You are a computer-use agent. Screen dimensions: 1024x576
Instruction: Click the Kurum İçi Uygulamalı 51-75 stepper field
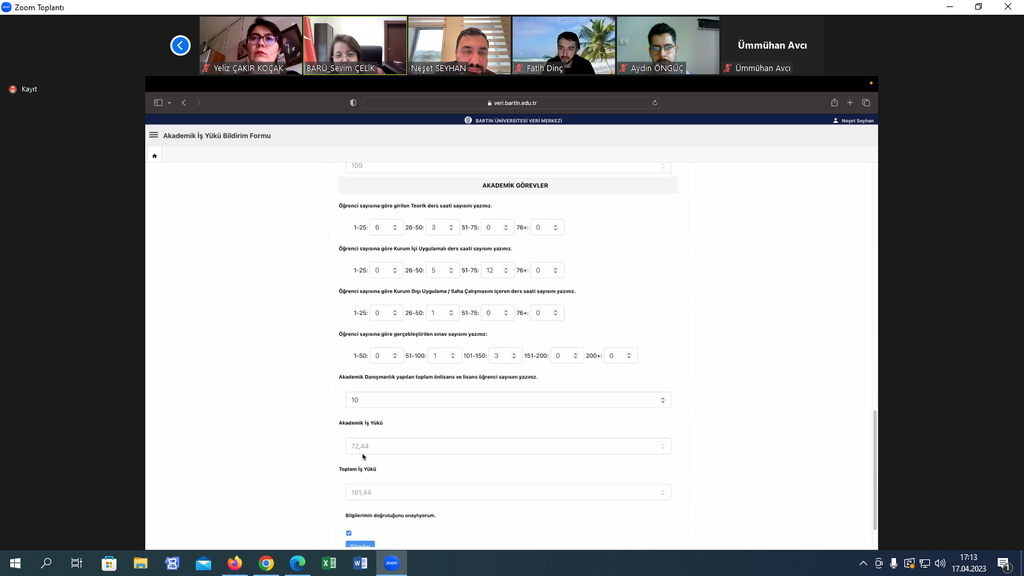tap(497, 270)
